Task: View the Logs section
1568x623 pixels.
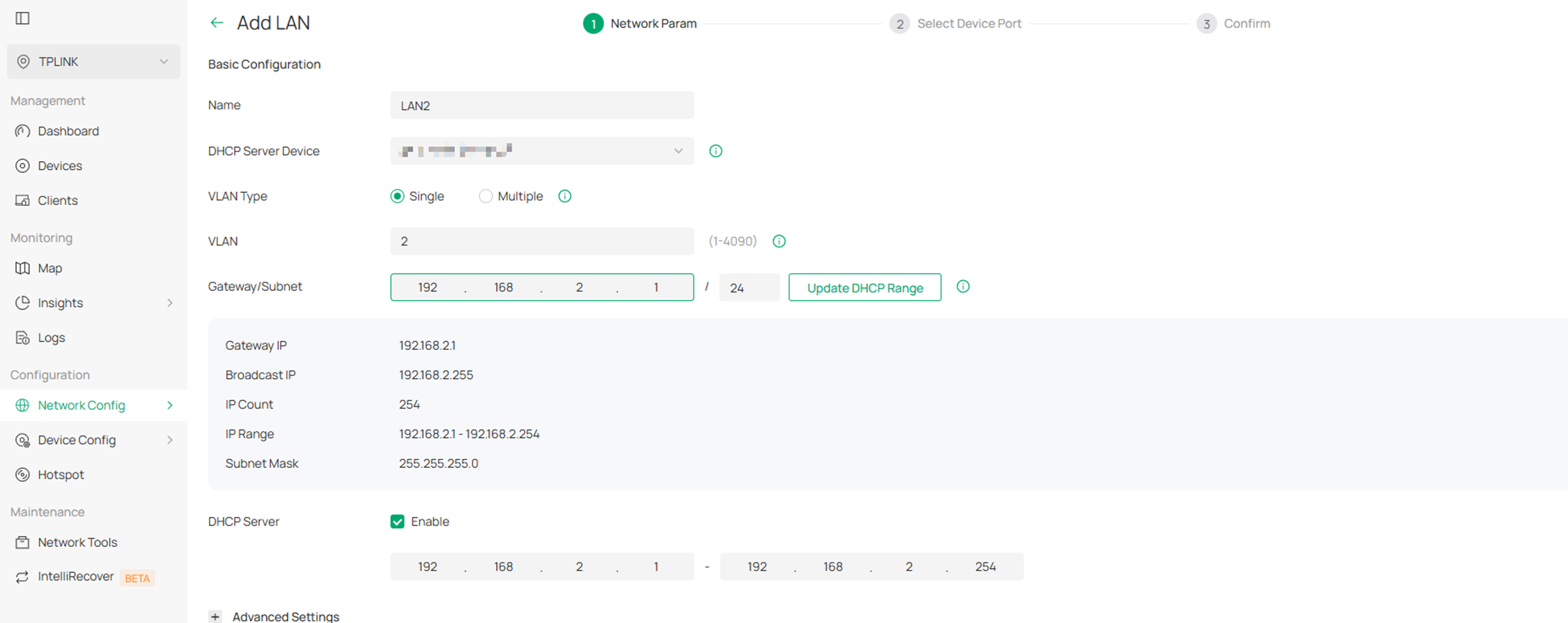Action: pyautogui.click(x=51, y=338)
